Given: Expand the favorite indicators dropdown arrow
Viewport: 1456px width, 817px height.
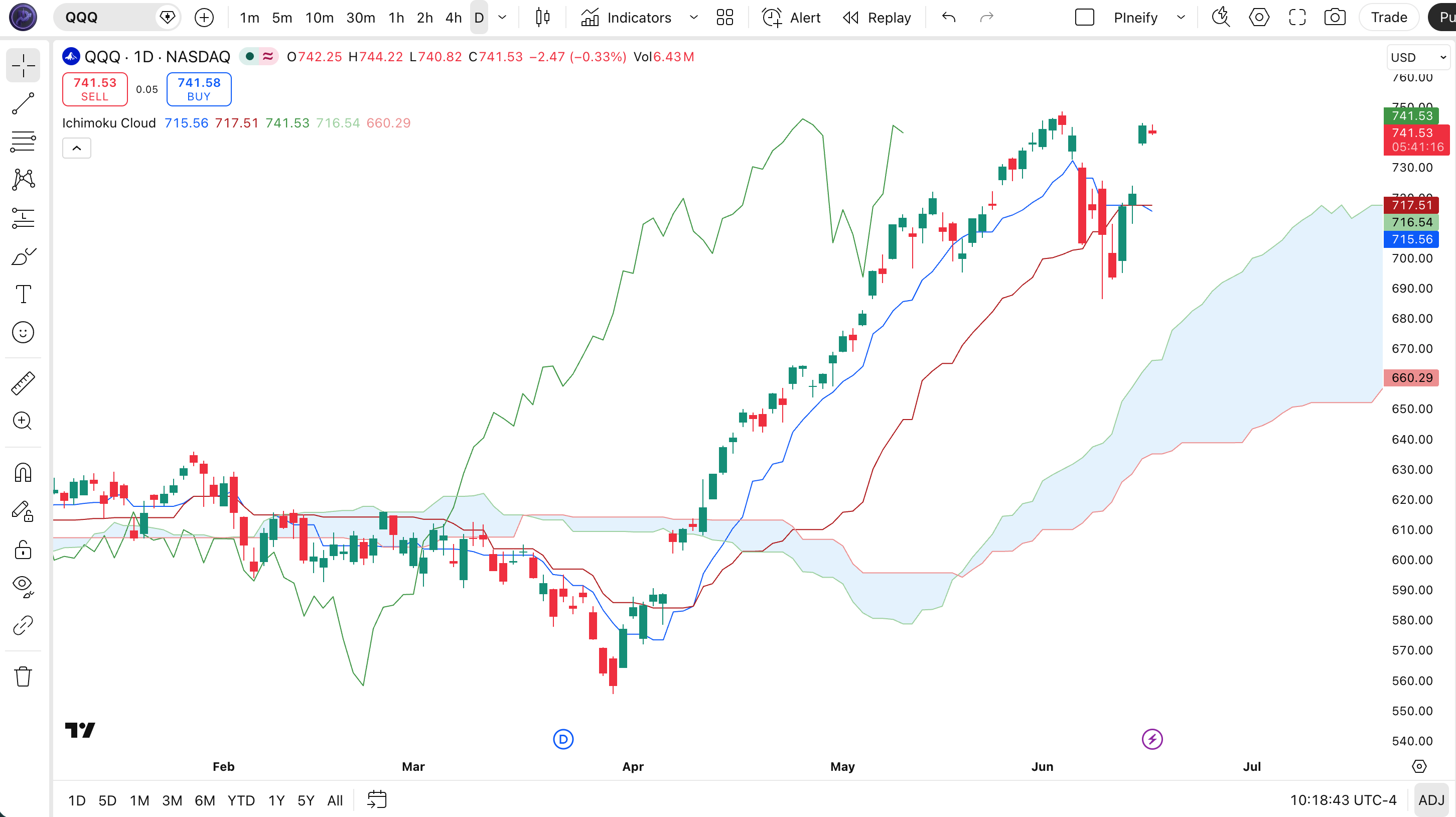Looking at the screenshot, I should tap(693, 18).
